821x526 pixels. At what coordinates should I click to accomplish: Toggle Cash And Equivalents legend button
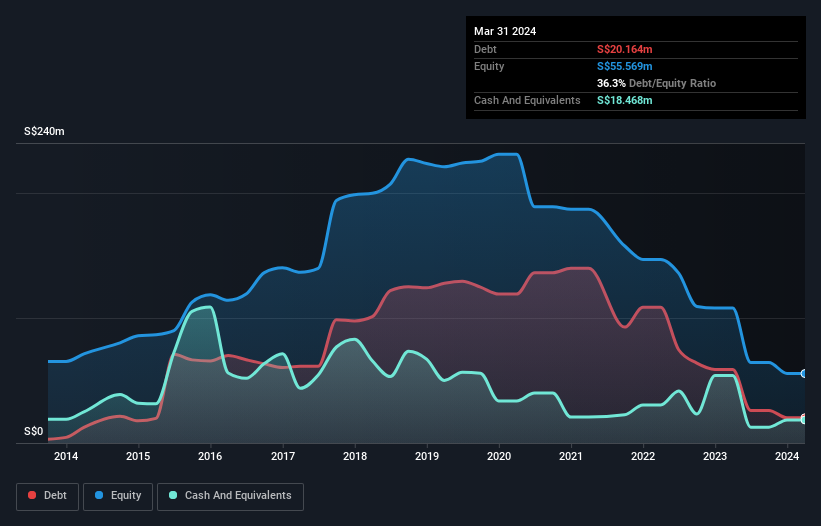point(230,496)
